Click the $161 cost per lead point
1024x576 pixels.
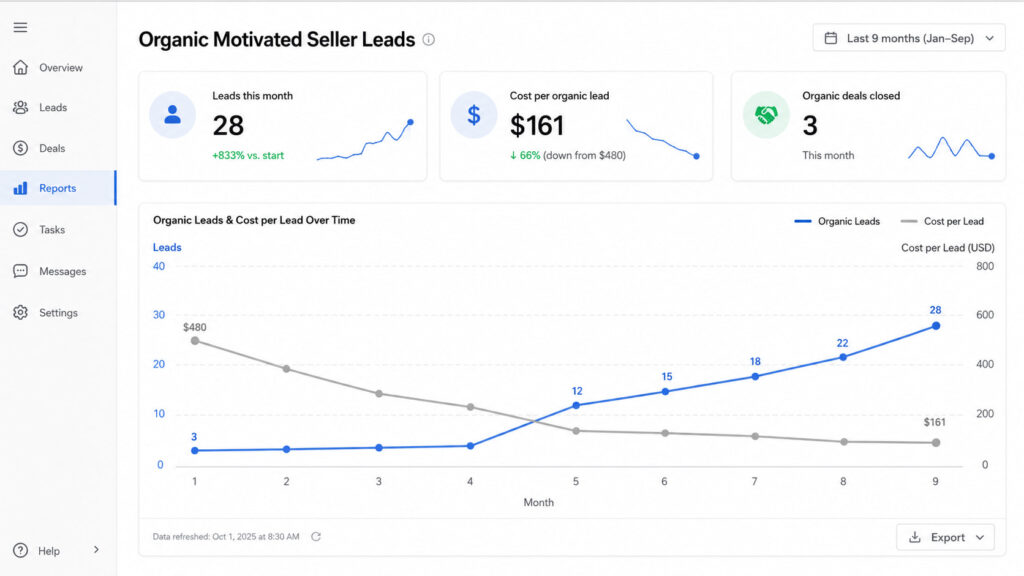pyautogui.click(x=936, y=443)
